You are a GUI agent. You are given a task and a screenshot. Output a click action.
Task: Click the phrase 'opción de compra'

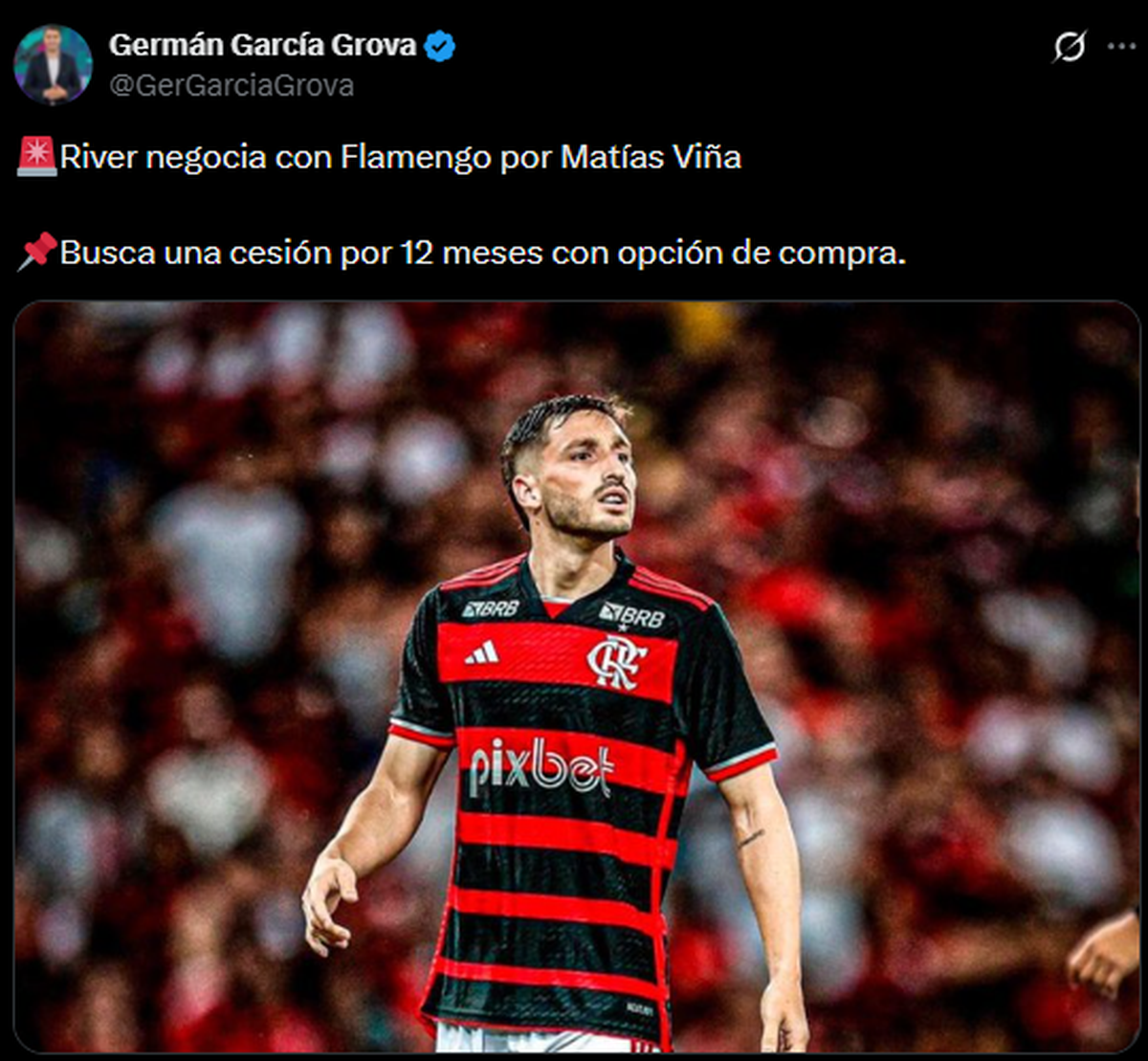coord(776,254)
